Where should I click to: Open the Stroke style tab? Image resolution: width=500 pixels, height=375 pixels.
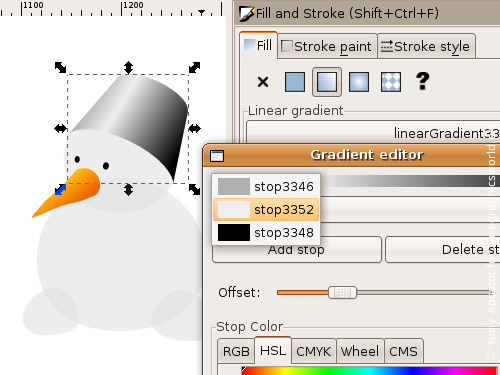[x=426, y=46]
